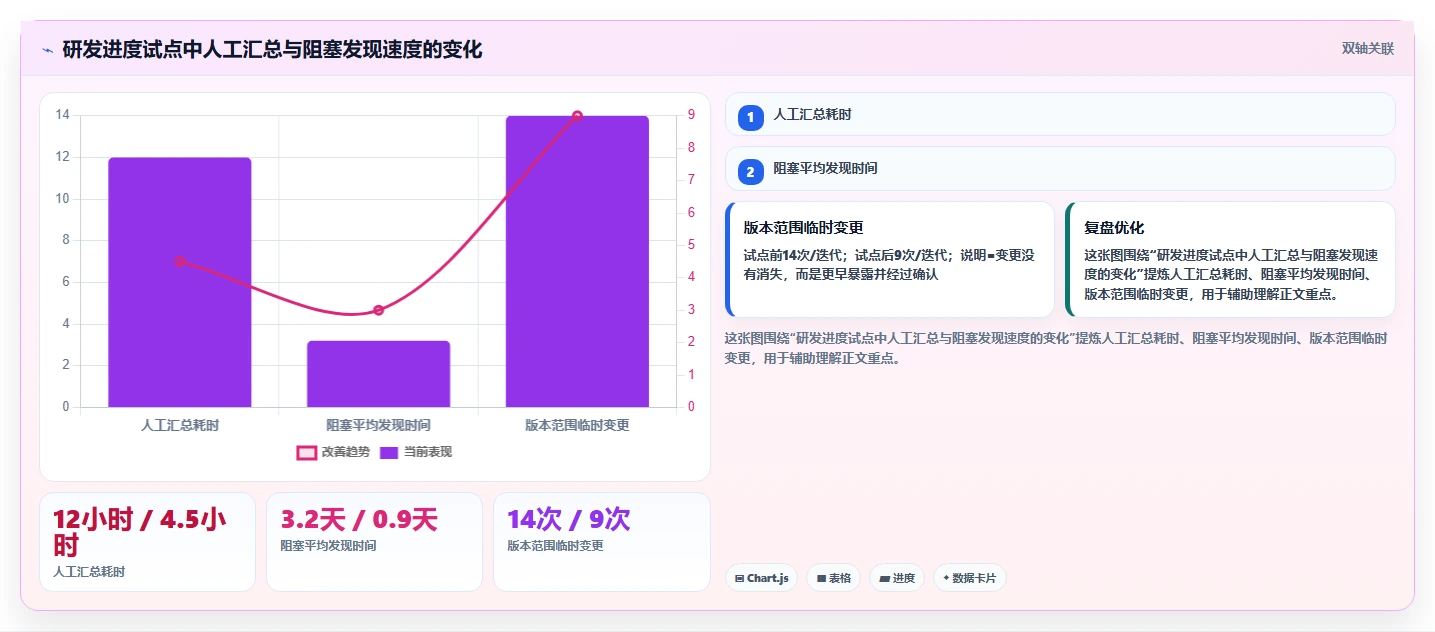The width and height of the screenshot is (1435, 632).
Task: Click the summary paragraph below the cards
Action: (x=1056, y=348)
